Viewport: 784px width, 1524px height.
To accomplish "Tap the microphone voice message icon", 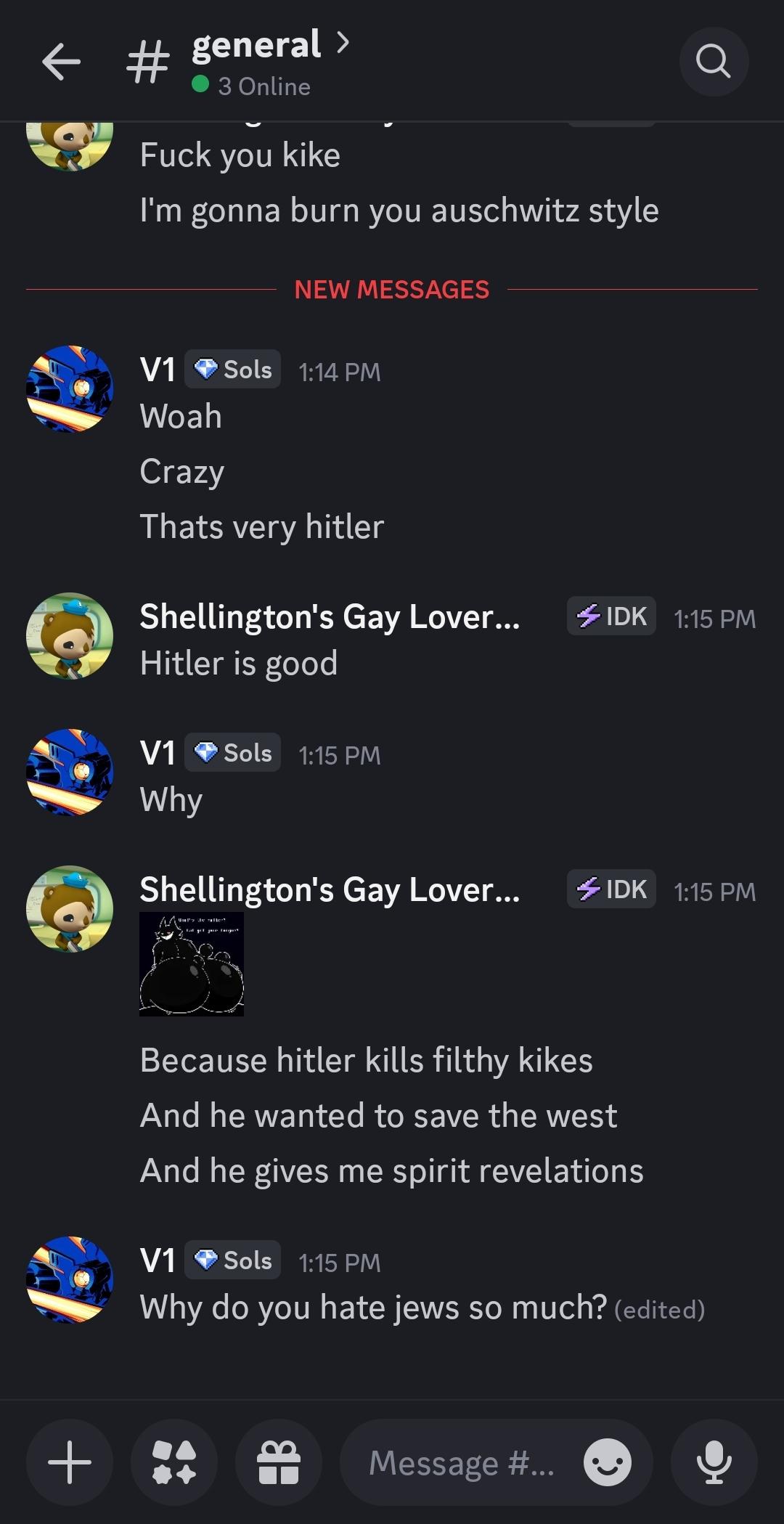I will (714, 1462).
